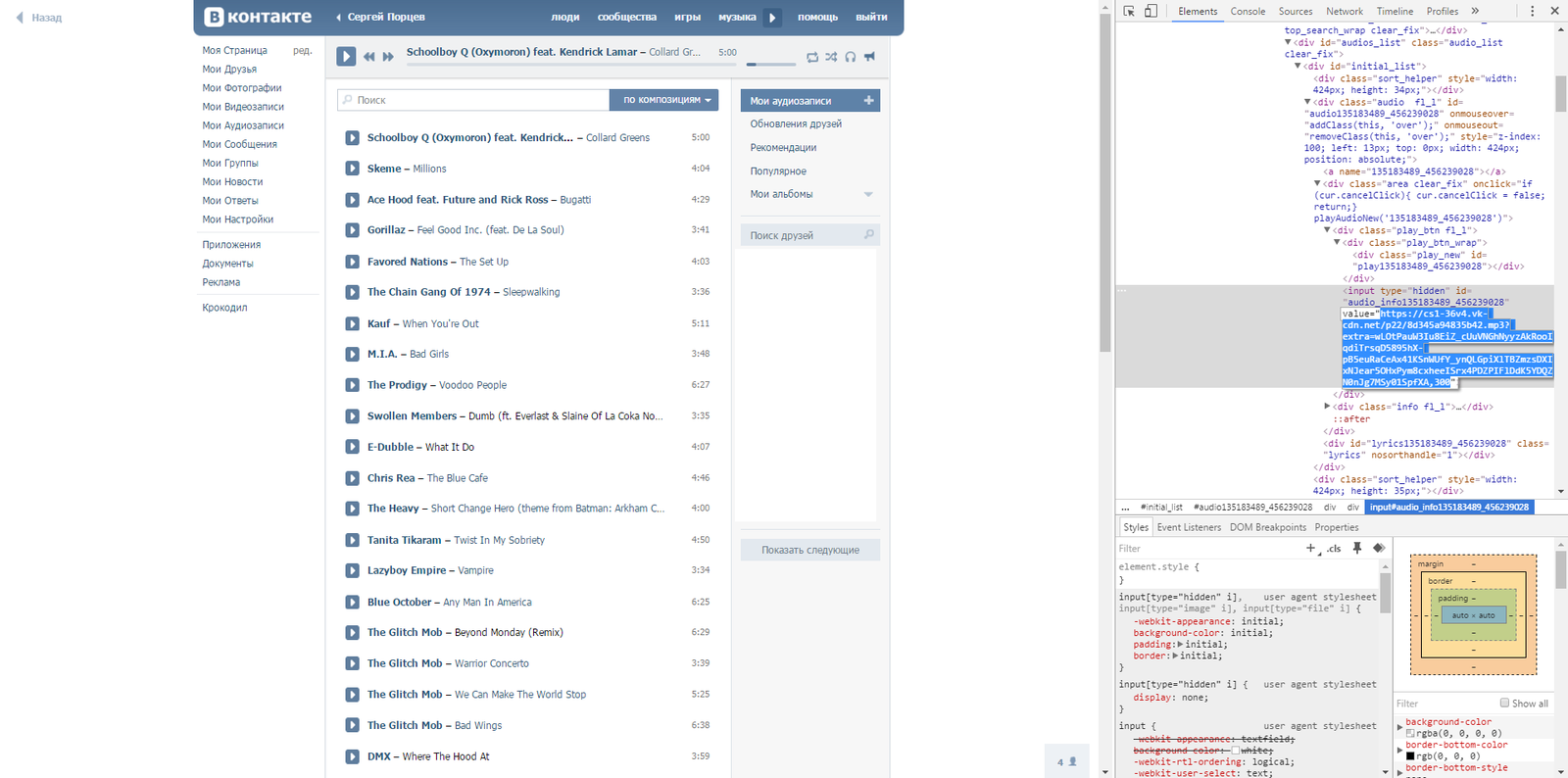Skip to previous track in player
The width and height of the screenshot is (1568, 778).
pyautogui.click(x=368, y=57)
